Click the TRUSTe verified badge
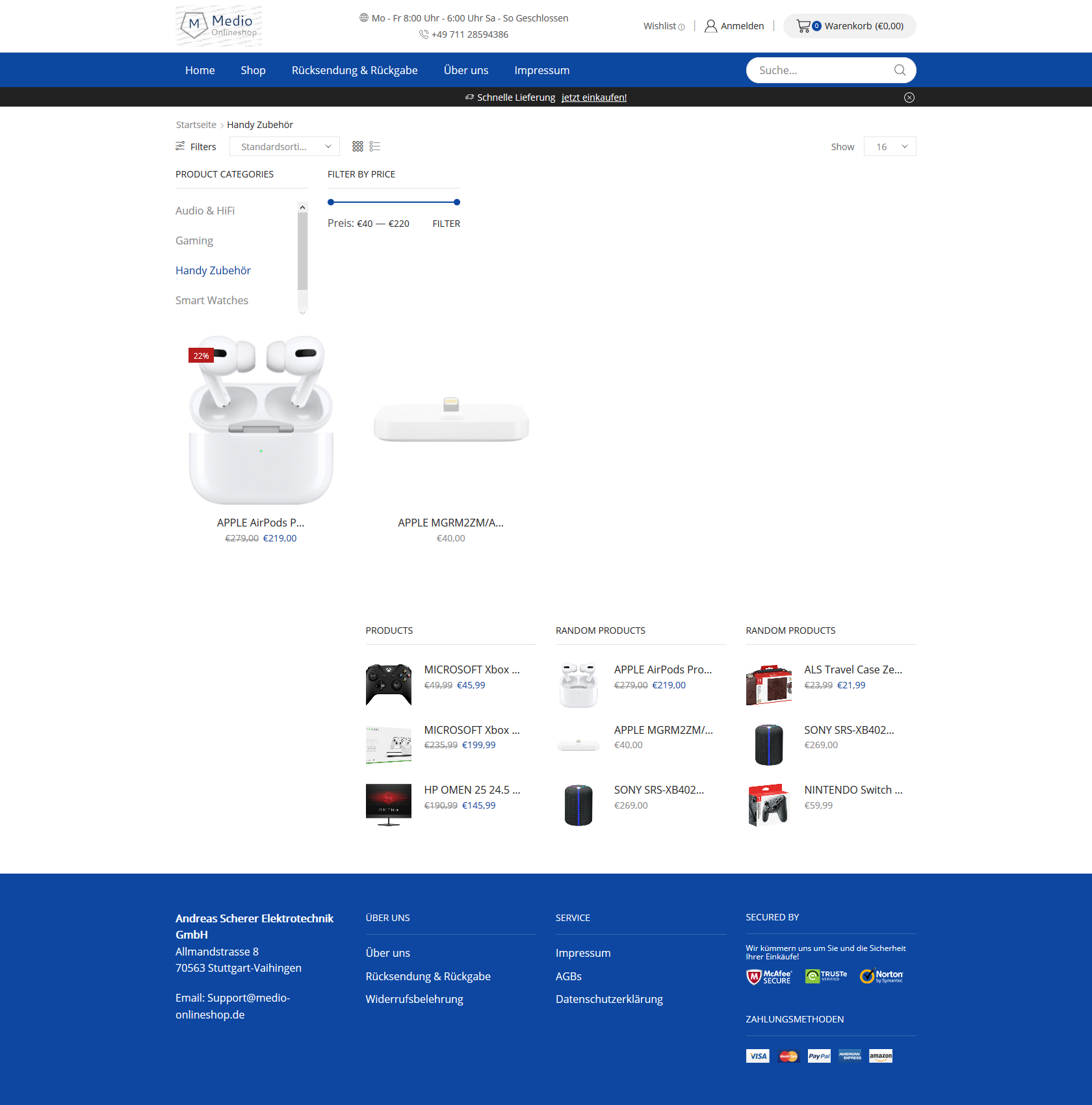 point(826,976)
